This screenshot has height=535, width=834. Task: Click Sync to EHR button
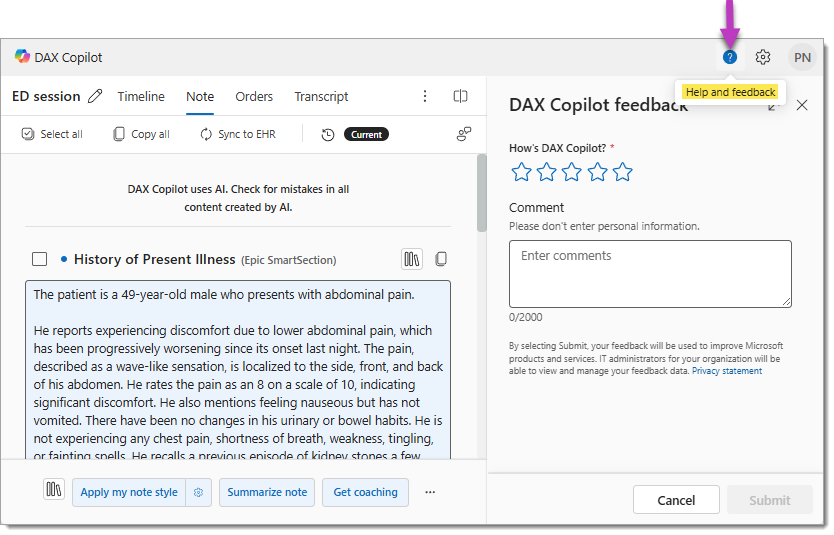(238, 134)
